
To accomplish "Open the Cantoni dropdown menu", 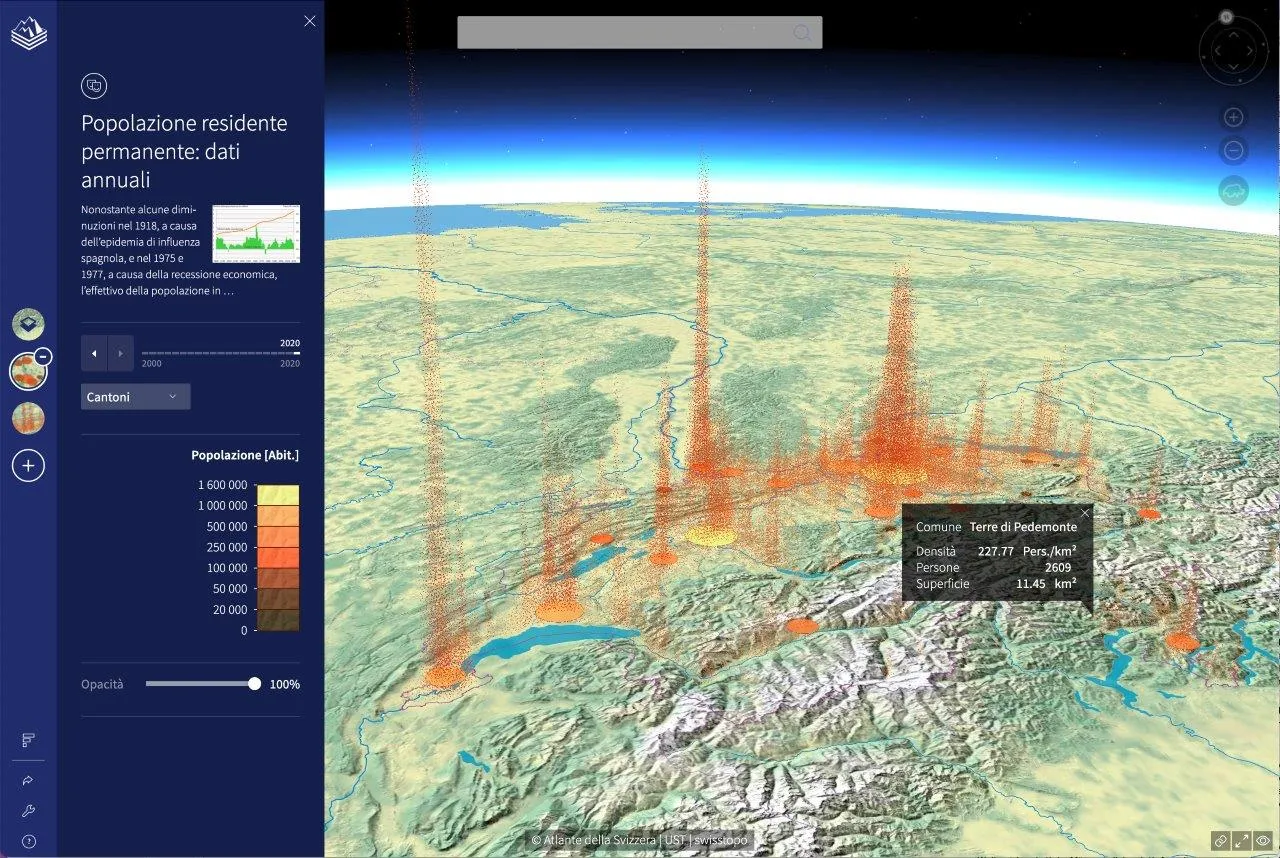I will tap(135, 397).
